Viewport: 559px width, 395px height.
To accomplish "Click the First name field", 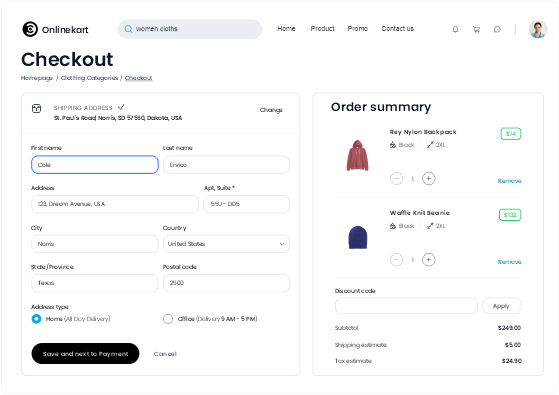I will 95,165.
